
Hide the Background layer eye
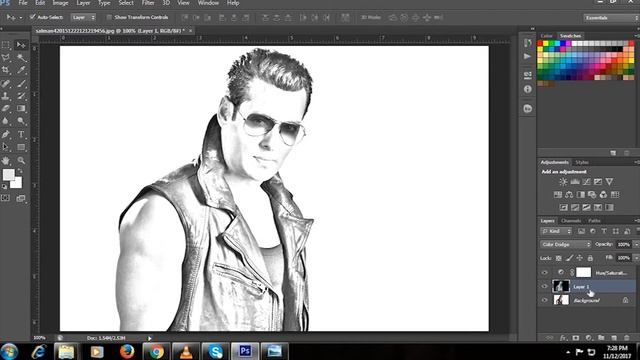pos(544,300)
